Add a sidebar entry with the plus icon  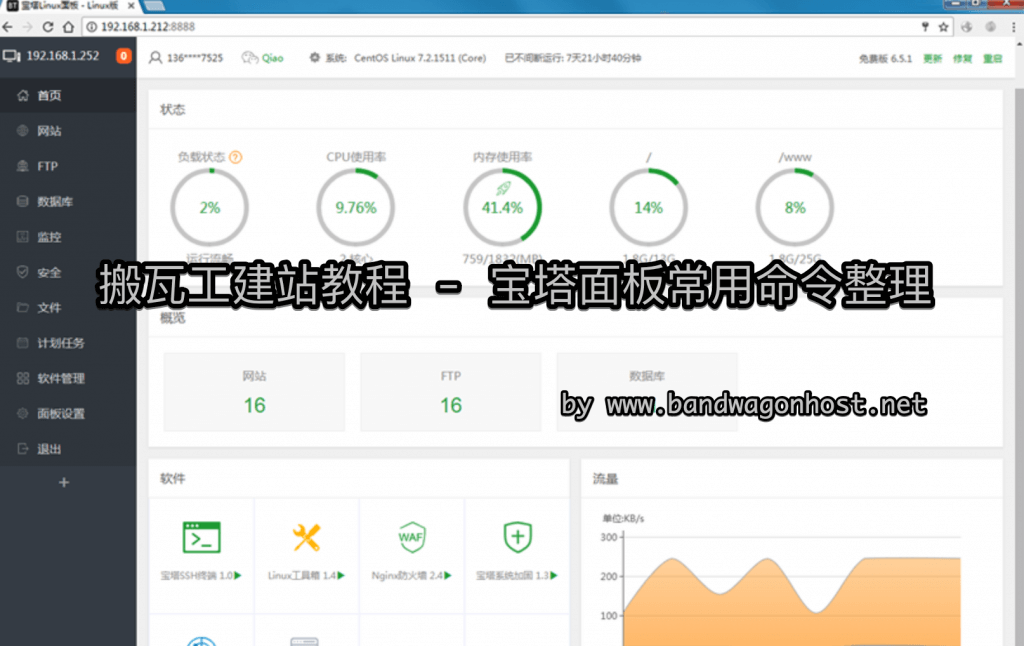(64, 483)
